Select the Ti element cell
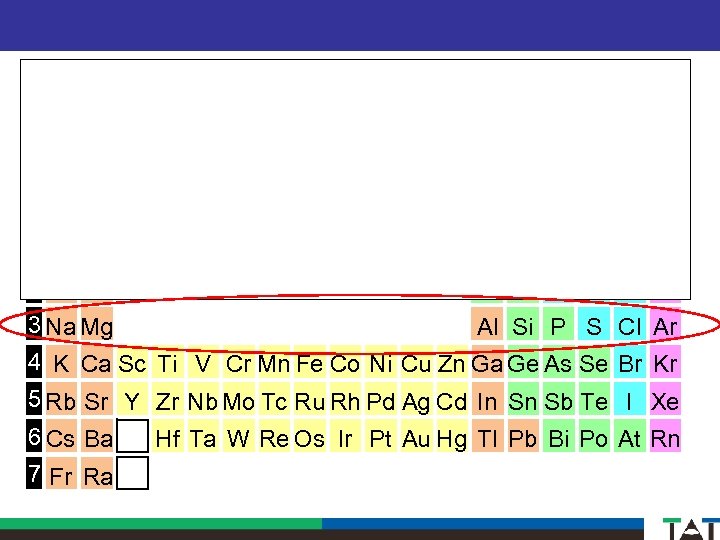 pos(168,362)
